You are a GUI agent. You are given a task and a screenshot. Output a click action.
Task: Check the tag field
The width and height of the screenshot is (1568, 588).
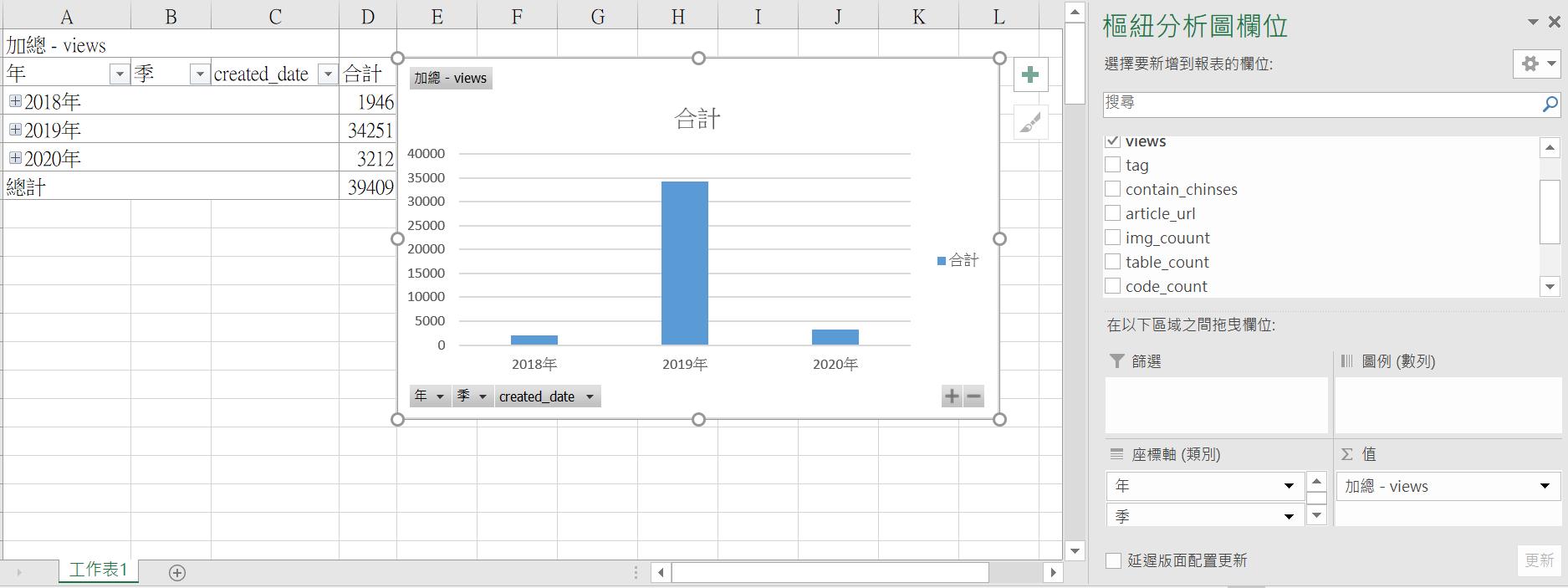click(1113, 165)
